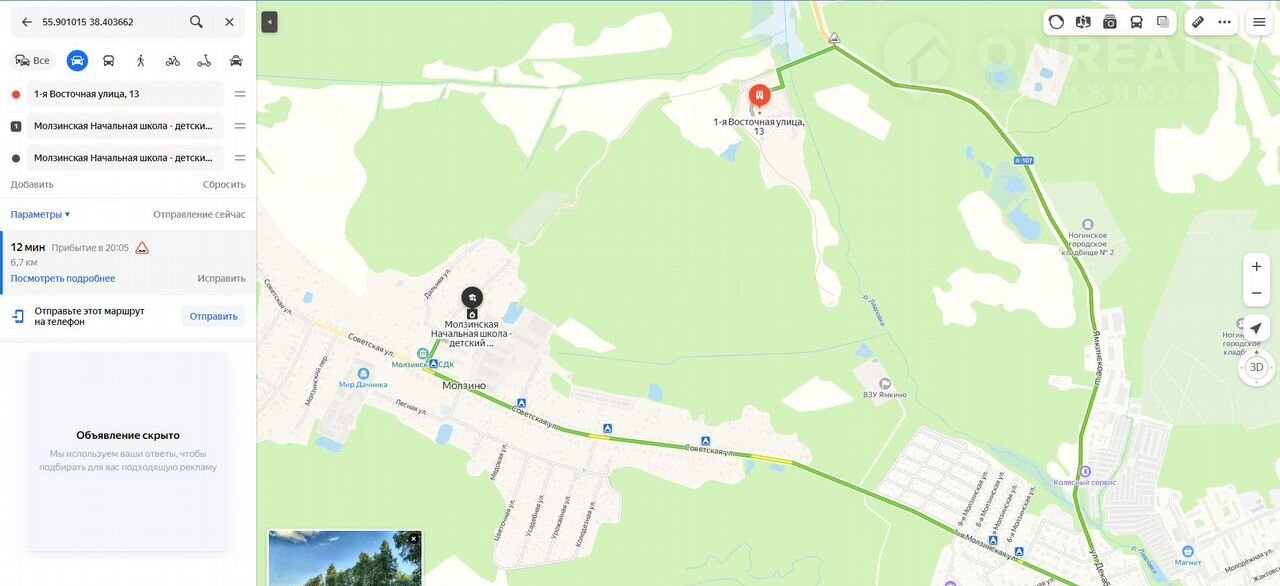Open the map layers selector

(x=1163, y=22)
